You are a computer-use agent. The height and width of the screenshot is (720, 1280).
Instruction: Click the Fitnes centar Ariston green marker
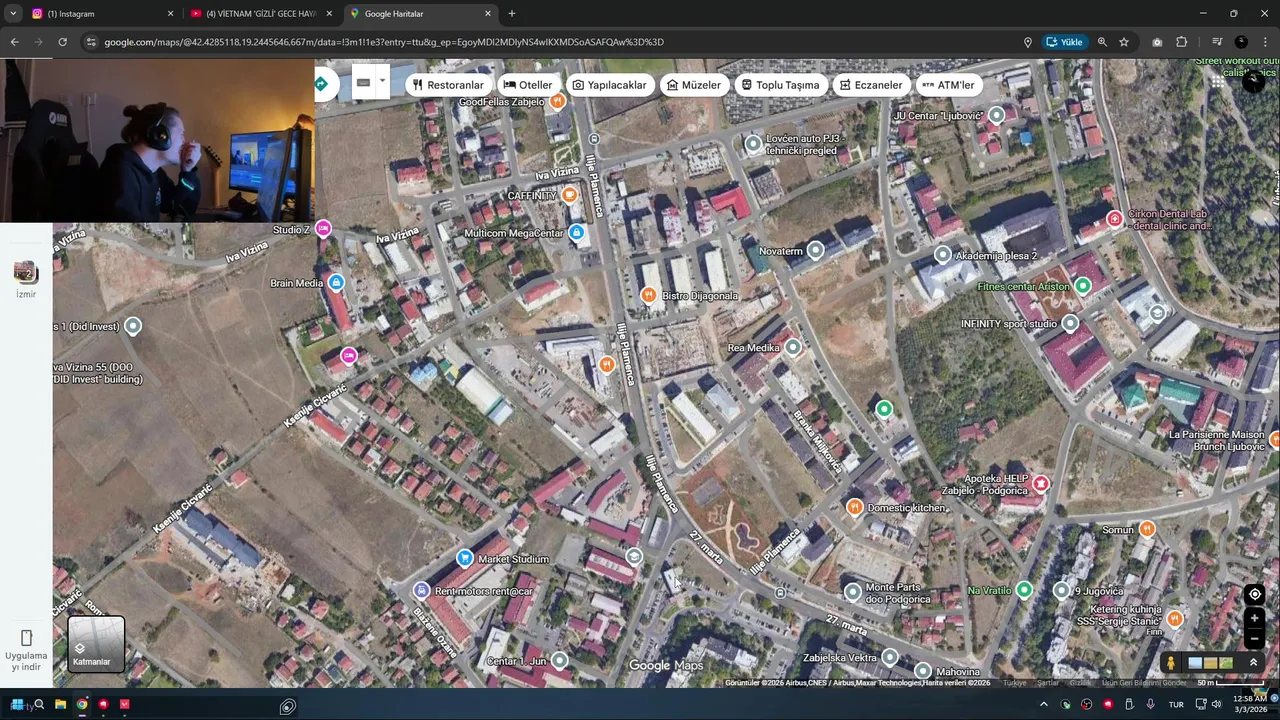click(1082, 286)
